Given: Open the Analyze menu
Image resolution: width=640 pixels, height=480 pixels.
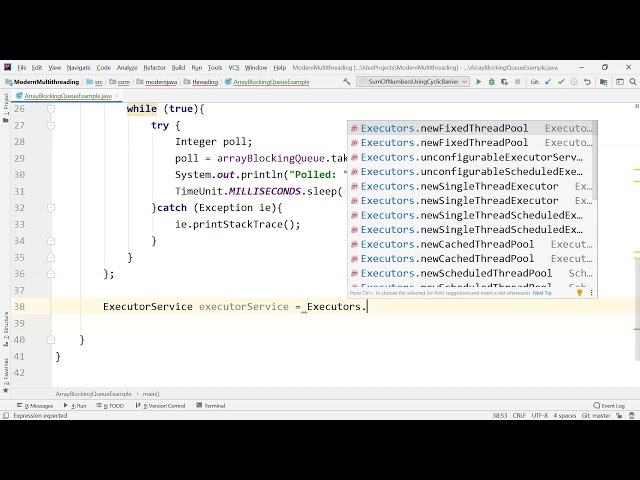Looking at the screenshot, I should pyautogui.click(x=127, y=67).
